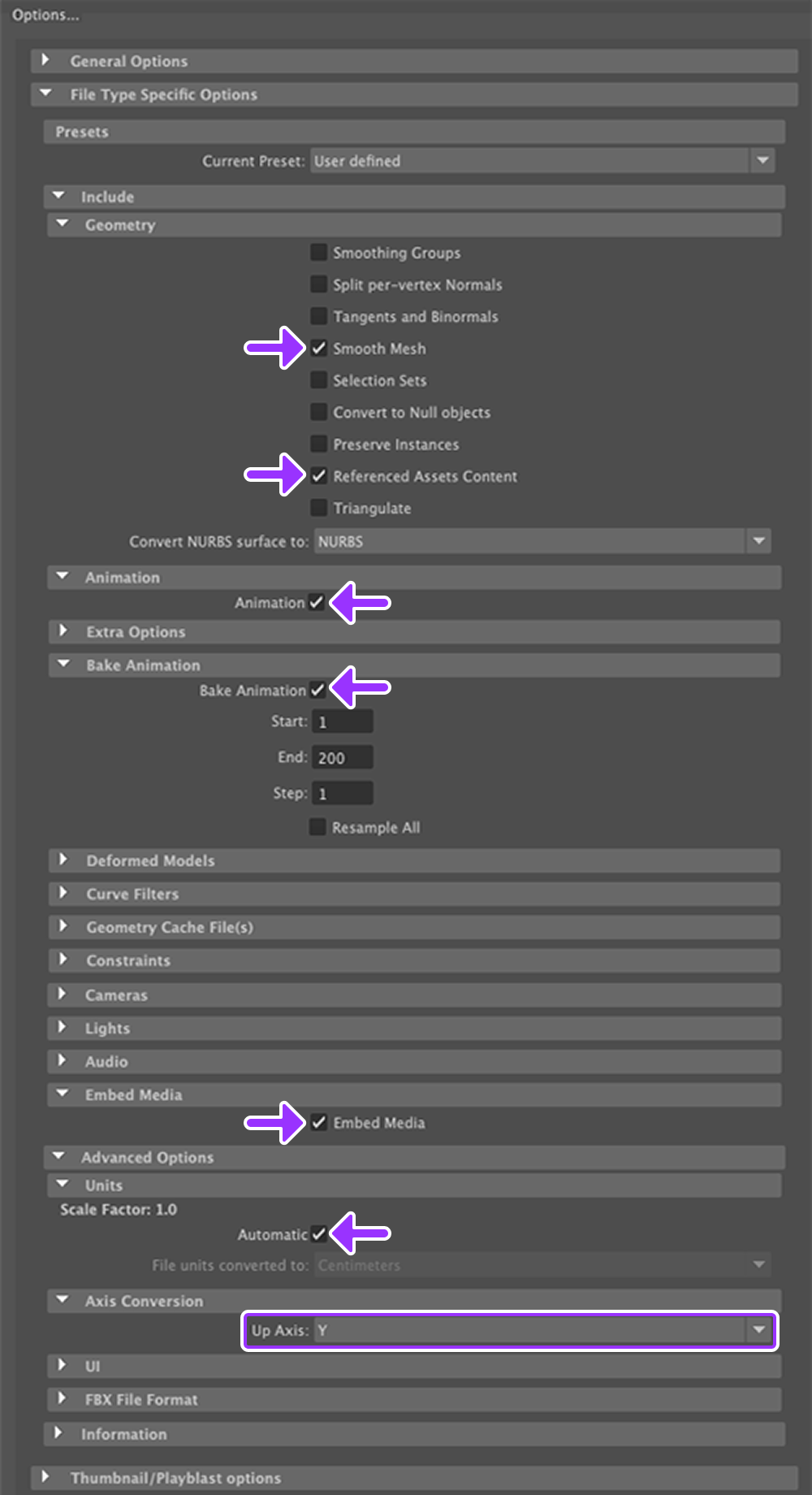Collapse the Bake Animation section header
Image resolution: width=812 pixels, height=1495 pixels.
click(414, 665)
